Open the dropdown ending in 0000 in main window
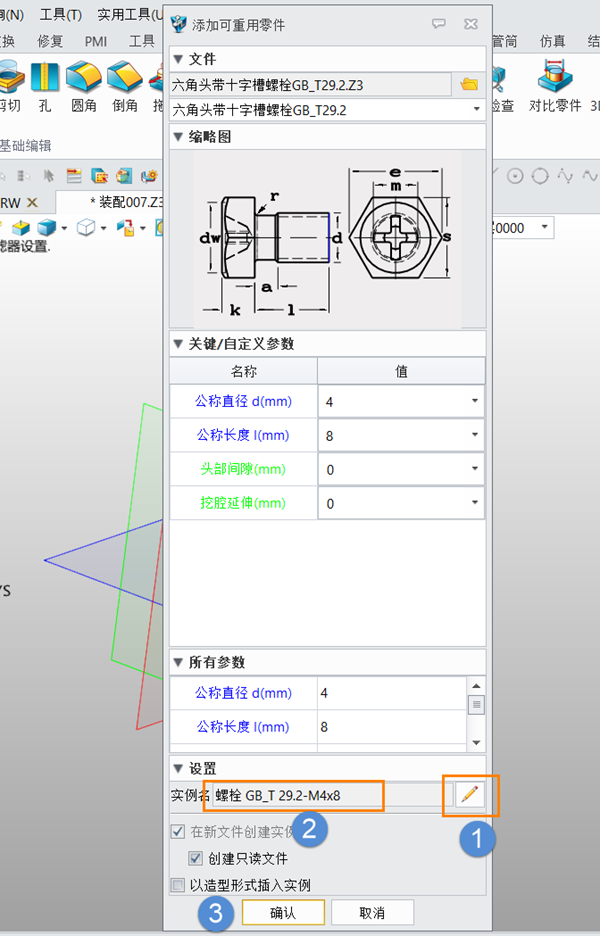Image resolution: width=600 pixels, height=936 pixels. click(x=544, y=227)
